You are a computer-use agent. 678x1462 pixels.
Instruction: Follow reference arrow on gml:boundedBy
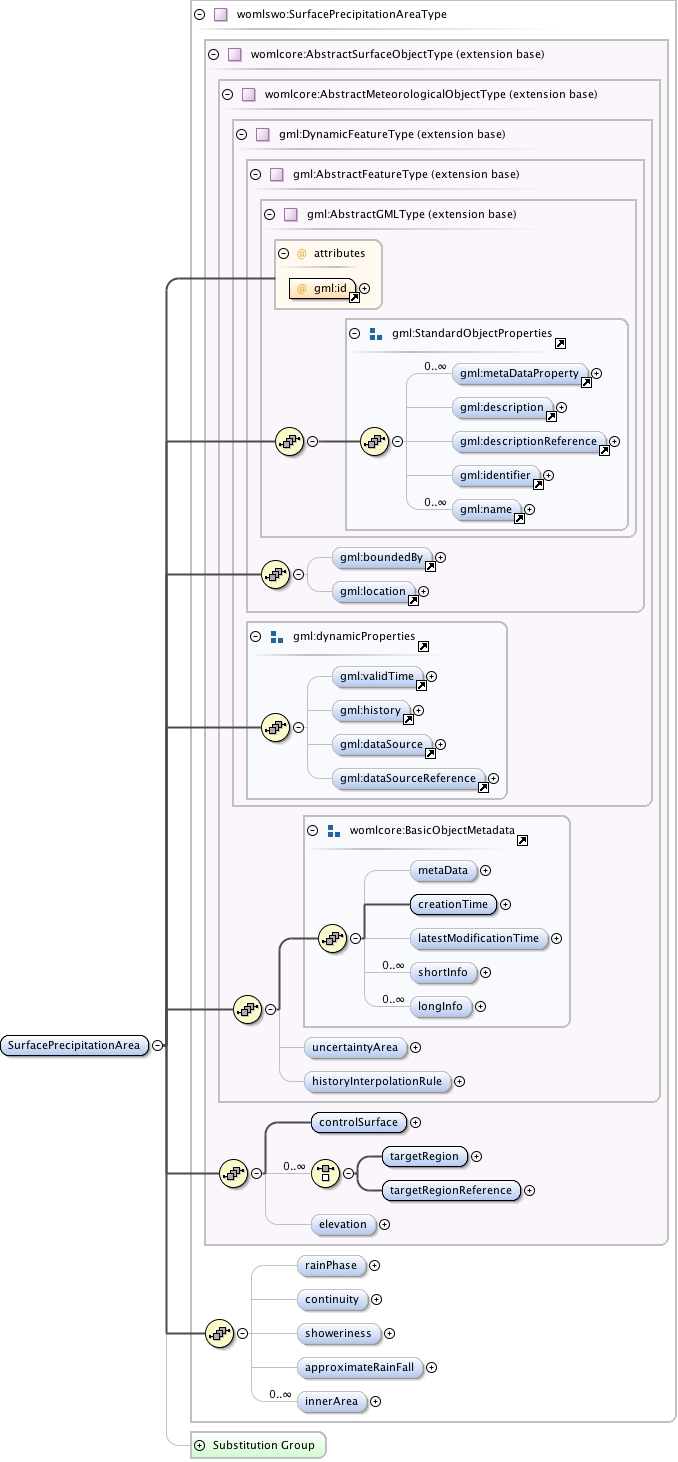(430, 566)
